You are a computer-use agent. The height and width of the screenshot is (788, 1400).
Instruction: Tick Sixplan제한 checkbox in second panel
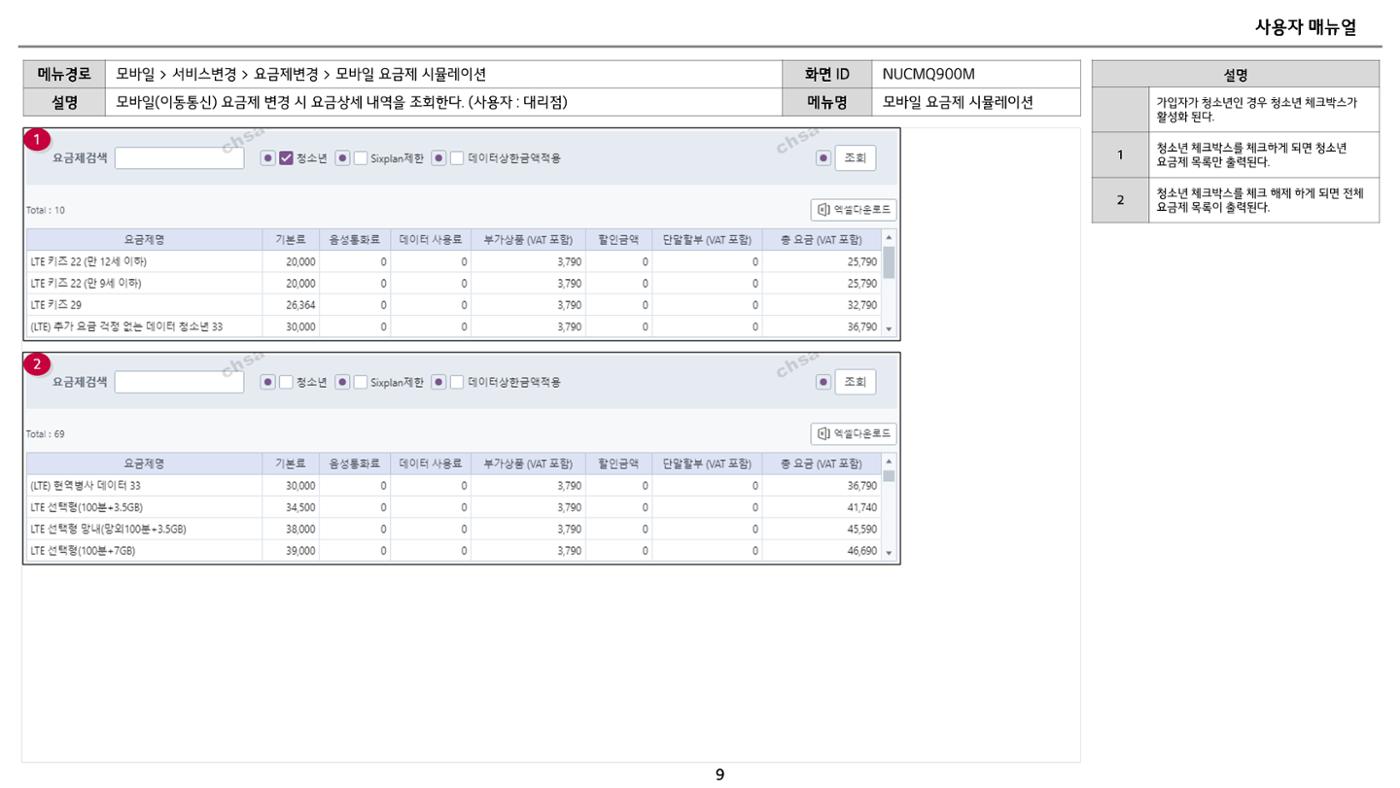point(360,382)
